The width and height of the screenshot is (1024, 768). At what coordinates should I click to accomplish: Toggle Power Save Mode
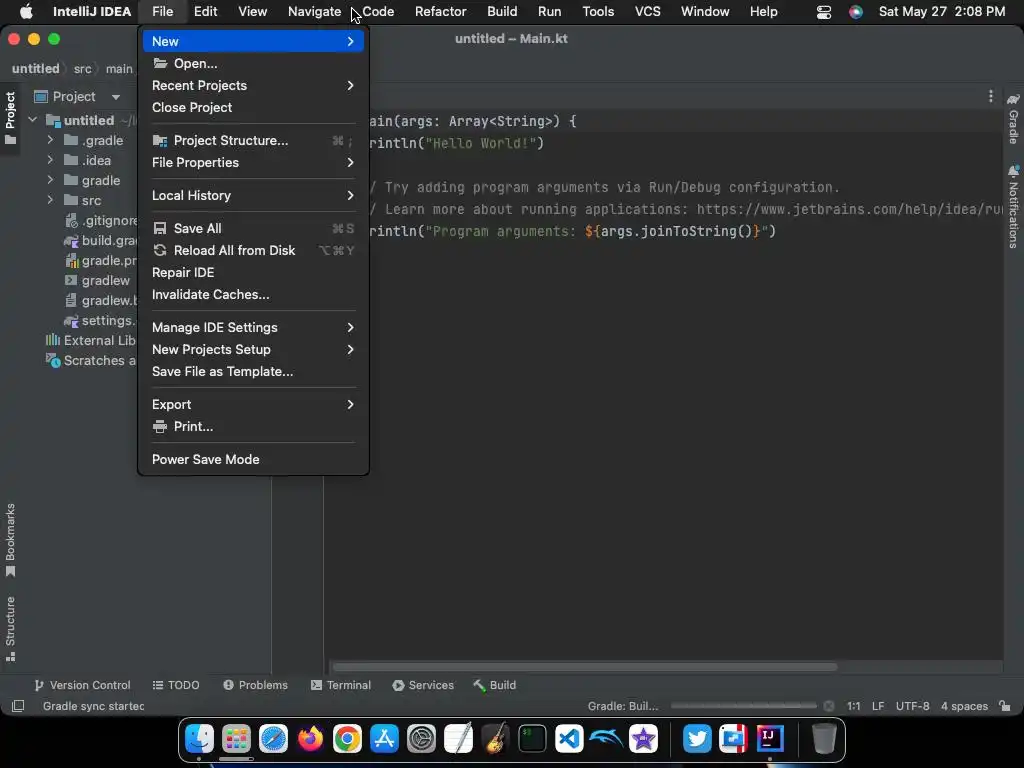tap(253, 460)
